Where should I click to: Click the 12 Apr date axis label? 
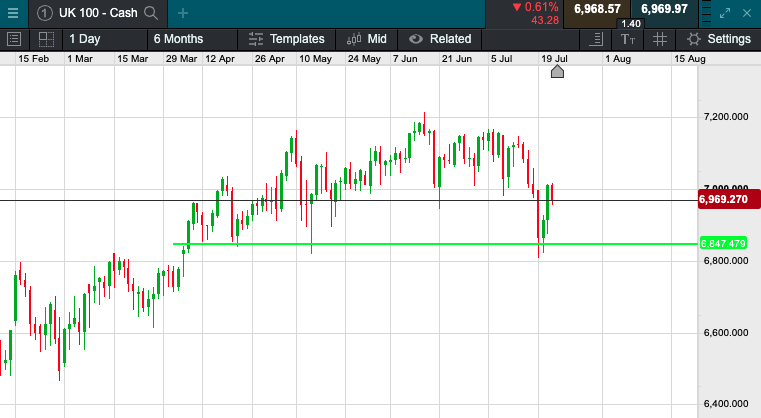pyautogui.click(x=220, y=59)
